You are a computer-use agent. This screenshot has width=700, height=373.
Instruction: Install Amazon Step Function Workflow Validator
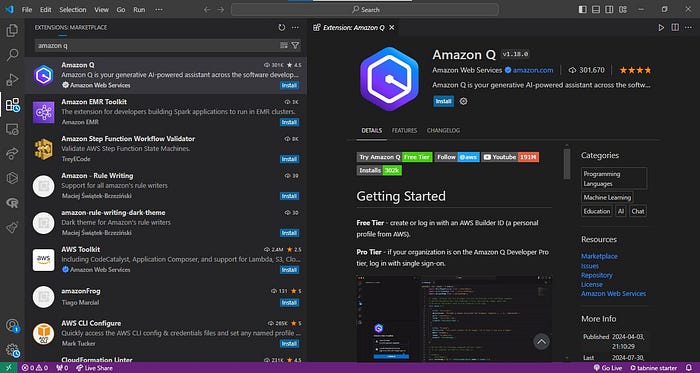(289, 159)
